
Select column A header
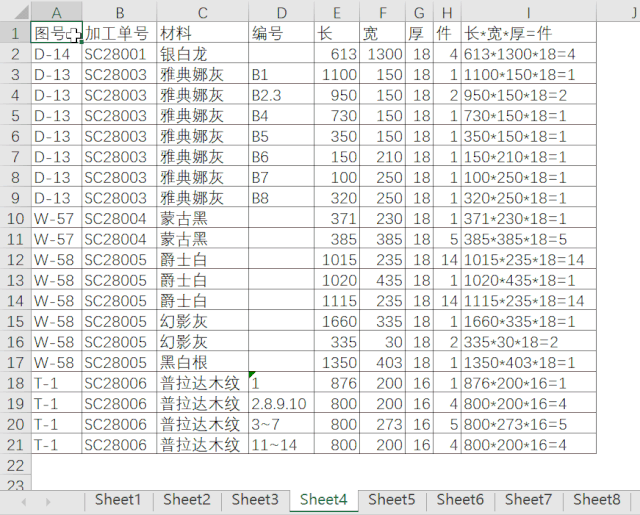pyautogui.click(x=56, y=12)
